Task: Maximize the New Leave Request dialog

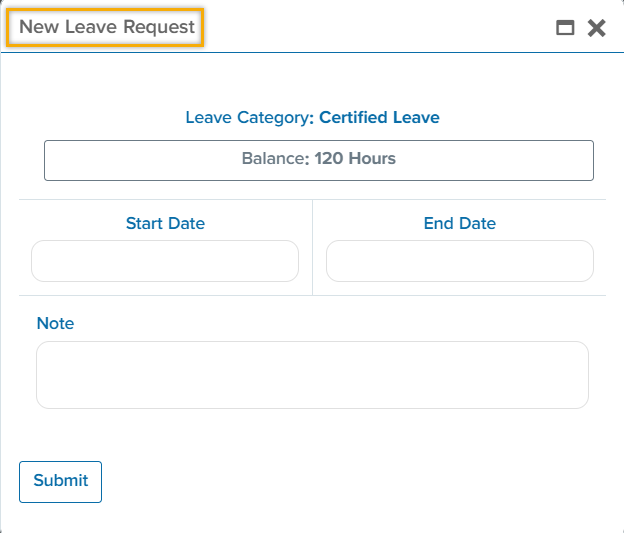Action: pos(565,28)
